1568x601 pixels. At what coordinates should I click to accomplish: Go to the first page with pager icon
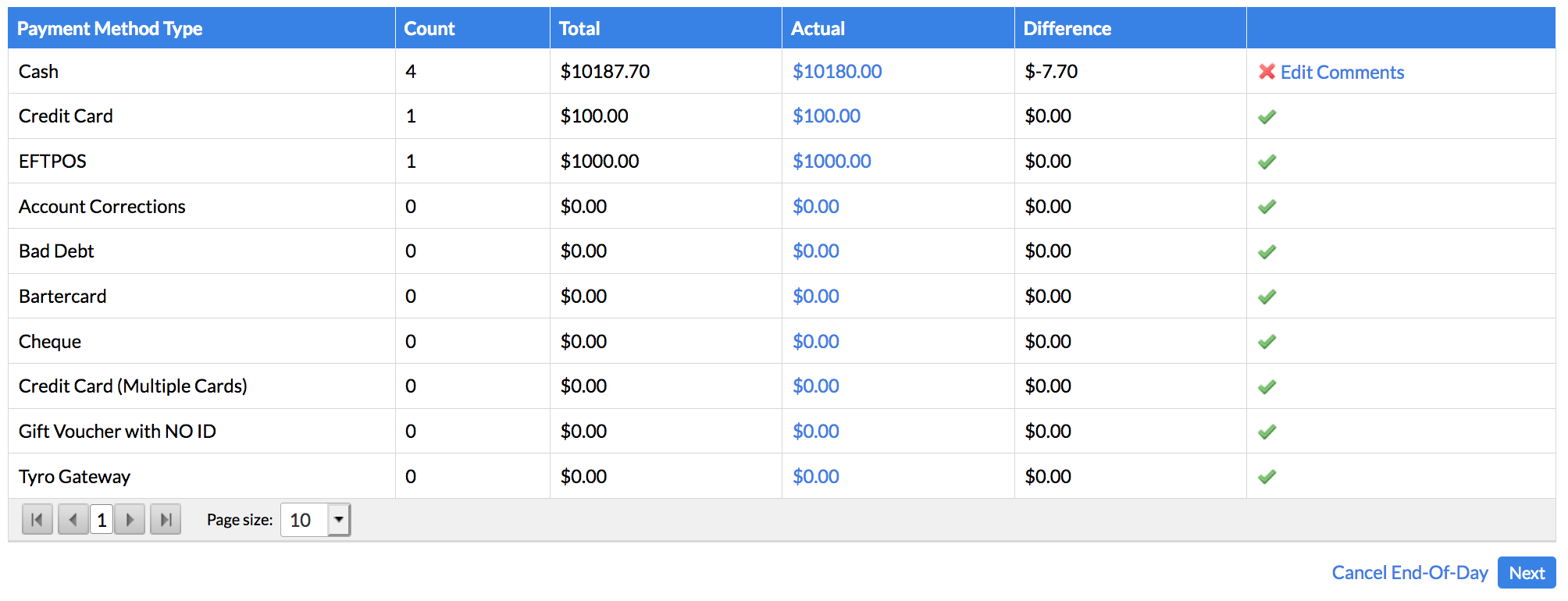pyautogui.click(x=37, y=520)
